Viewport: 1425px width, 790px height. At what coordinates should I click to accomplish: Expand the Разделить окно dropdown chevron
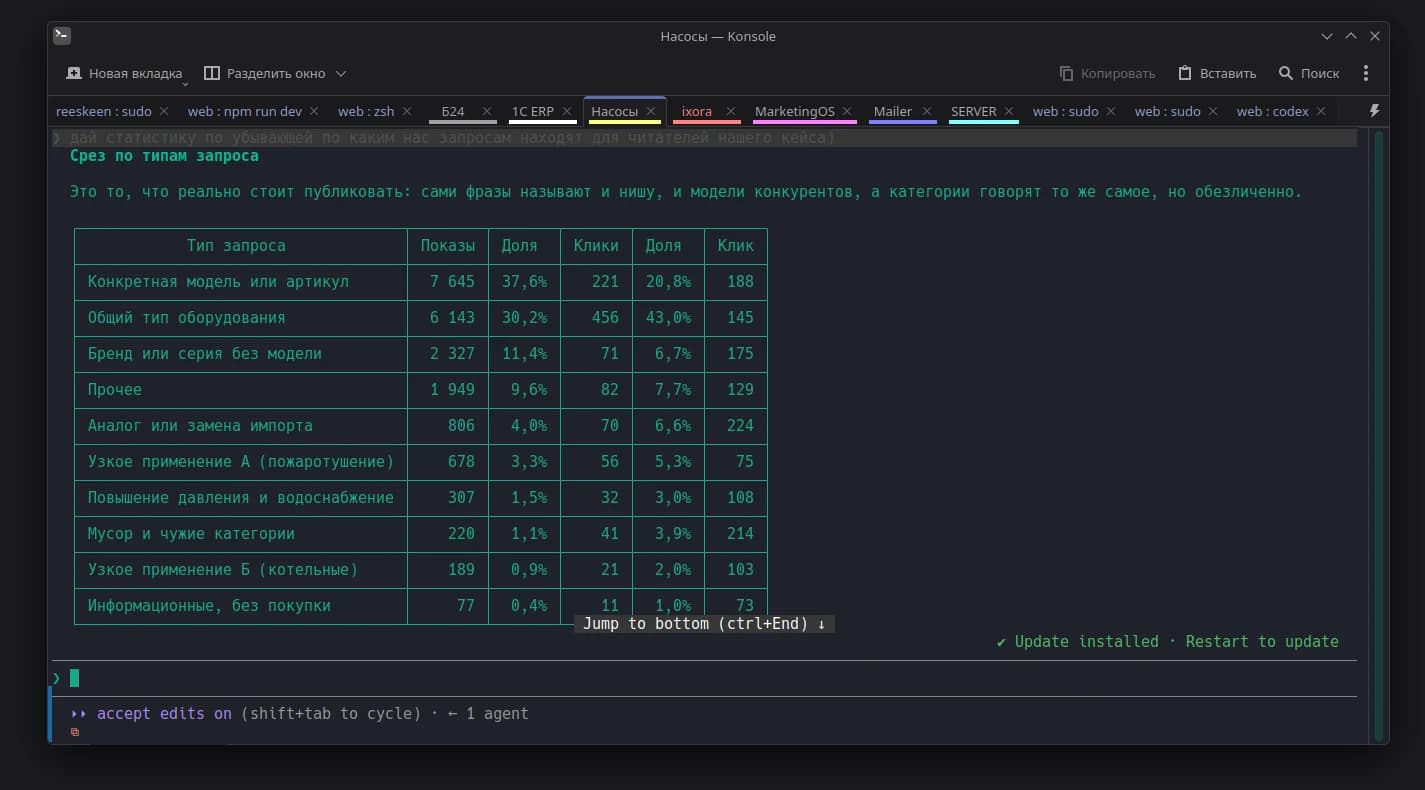click(x=341, y=73)
